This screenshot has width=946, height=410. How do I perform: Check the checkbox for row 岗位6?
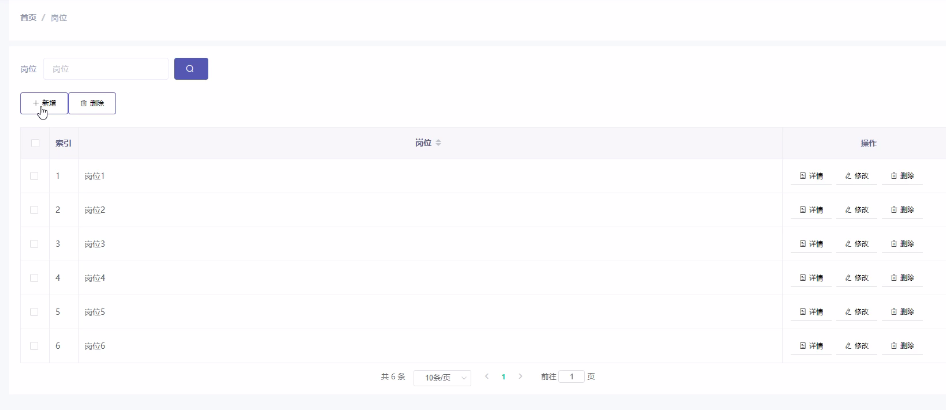34,345
